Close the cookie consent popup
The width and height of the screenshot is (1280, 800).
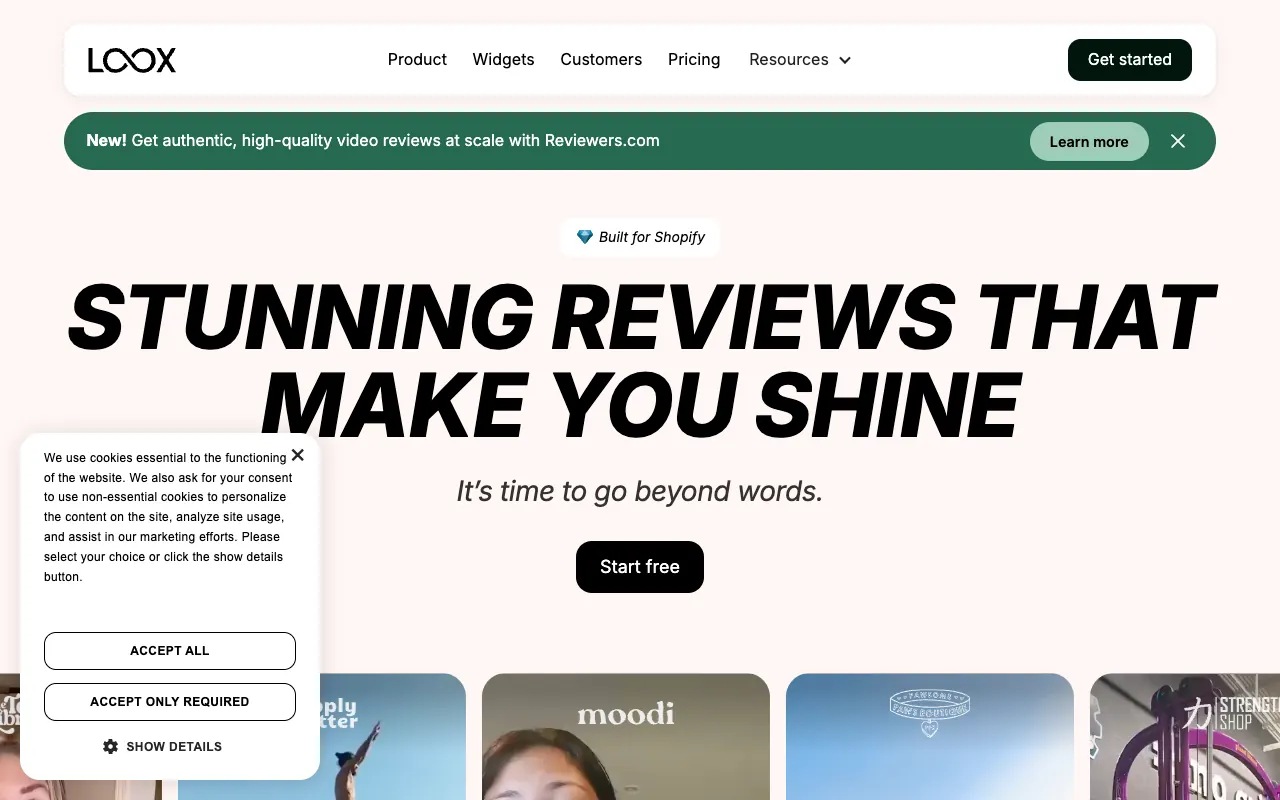pos(297,455)
